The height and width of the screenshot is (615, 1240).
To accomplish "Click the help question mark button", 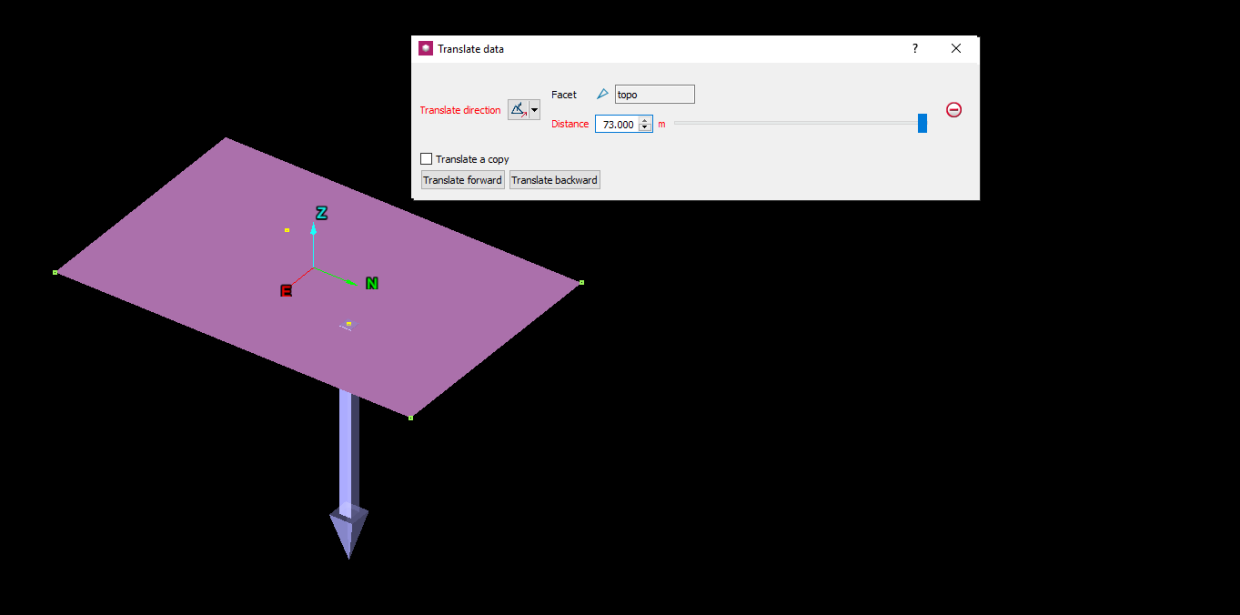I will [x=915, y=48].
